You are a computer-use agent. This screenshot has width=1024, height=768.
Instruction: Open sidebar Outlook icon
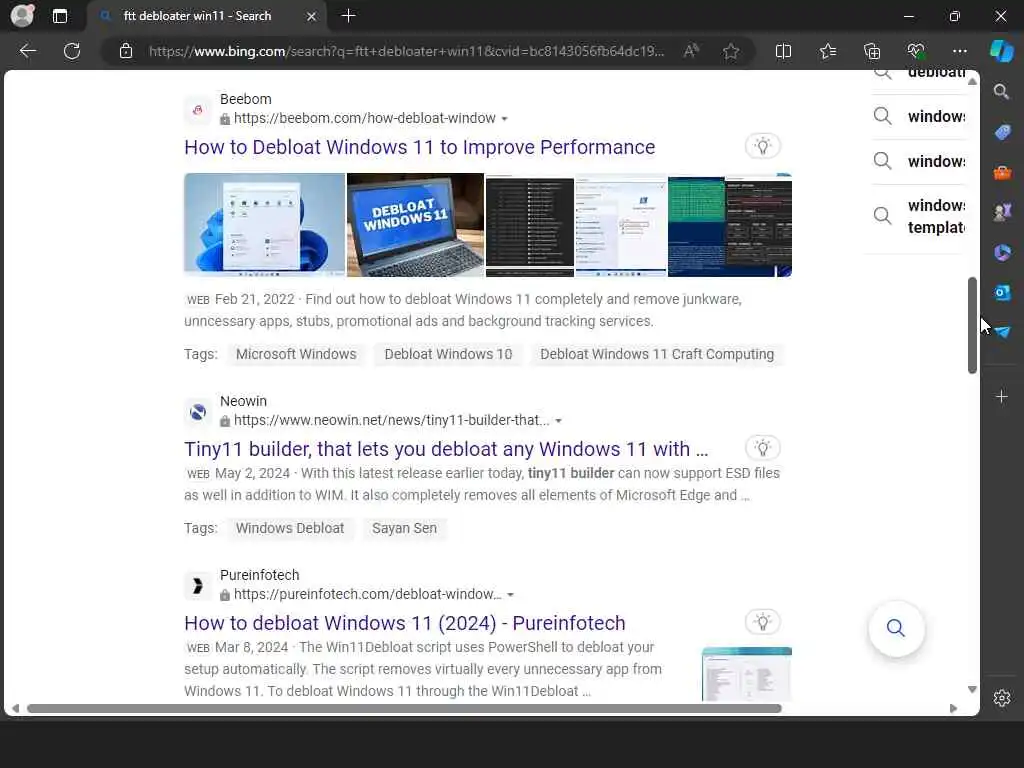tap(1002, 292)
